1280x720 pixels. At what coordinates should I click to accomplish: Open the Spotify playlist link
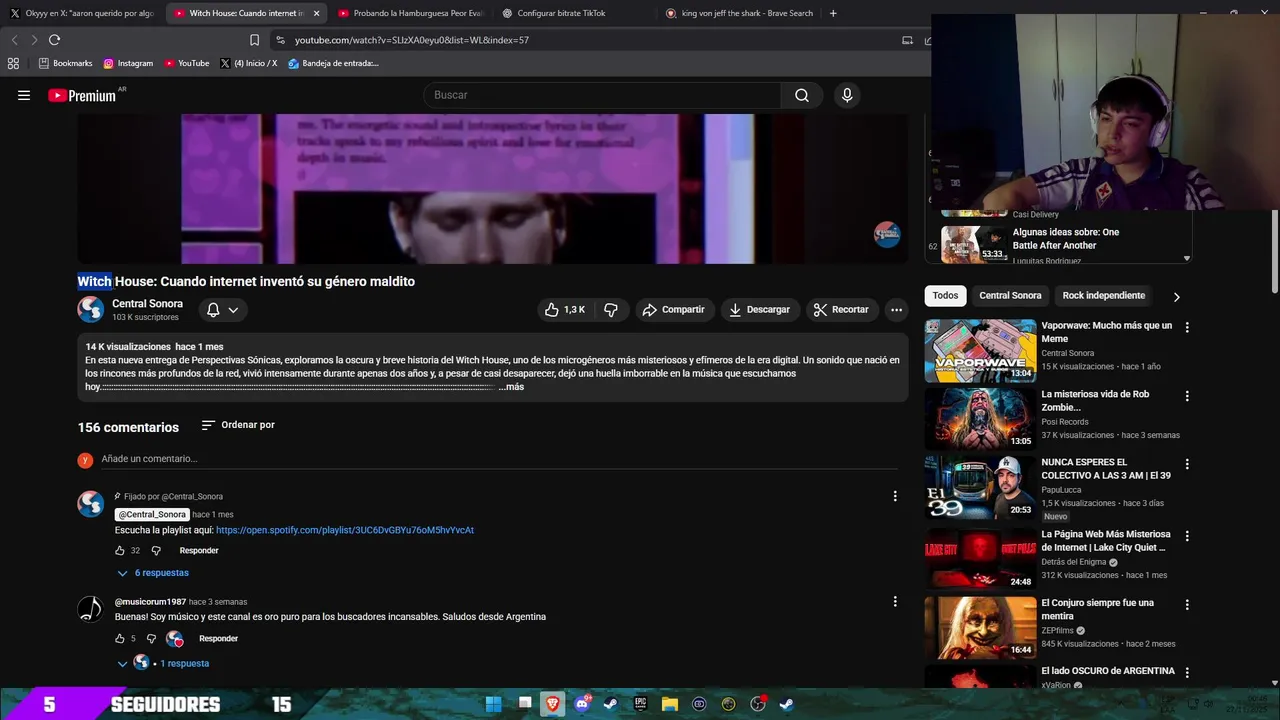[345, 530]
